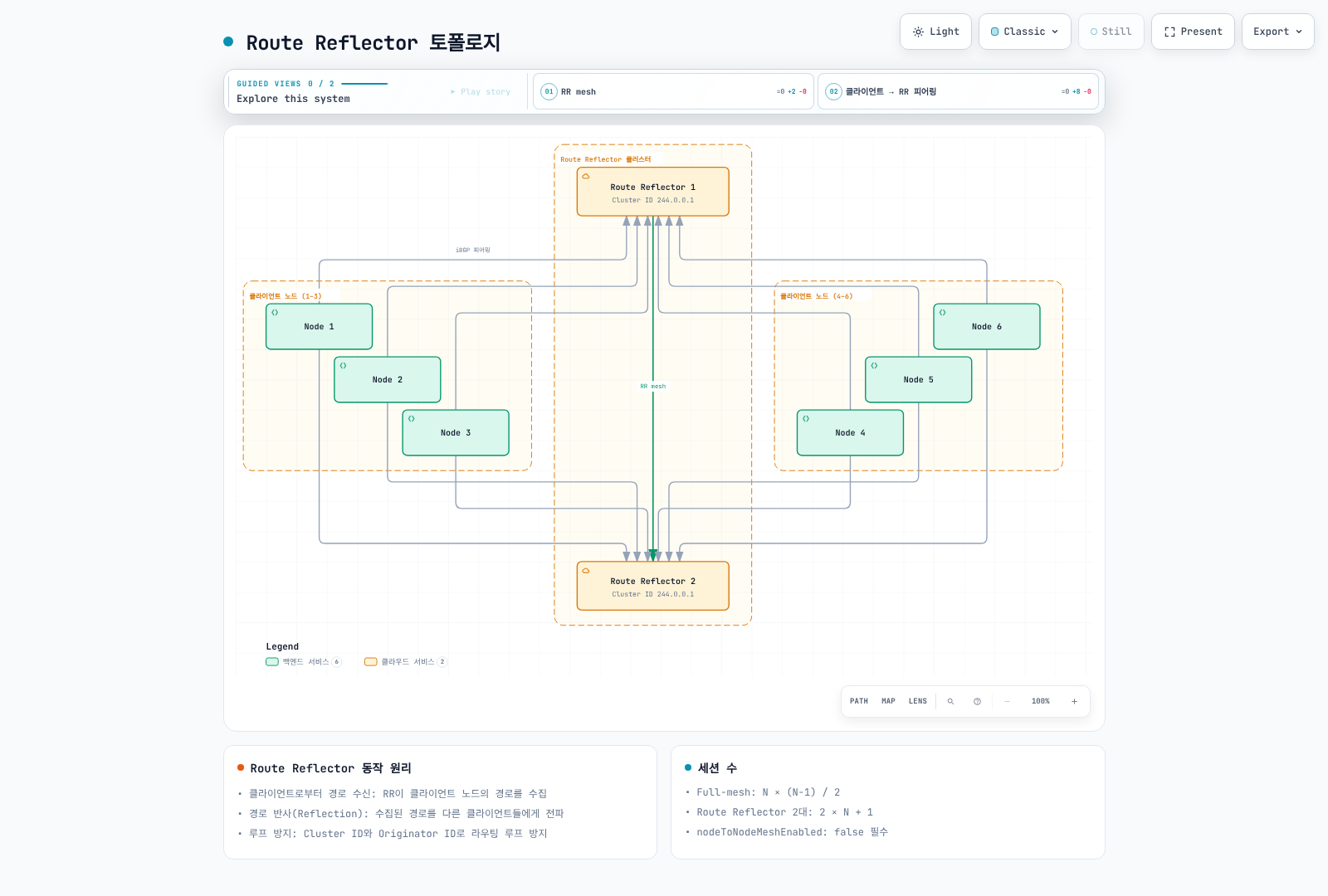Viewport: 1328px width, 896px height.
Task: Click the code icon on Node 3
Action: pos(411,419)
